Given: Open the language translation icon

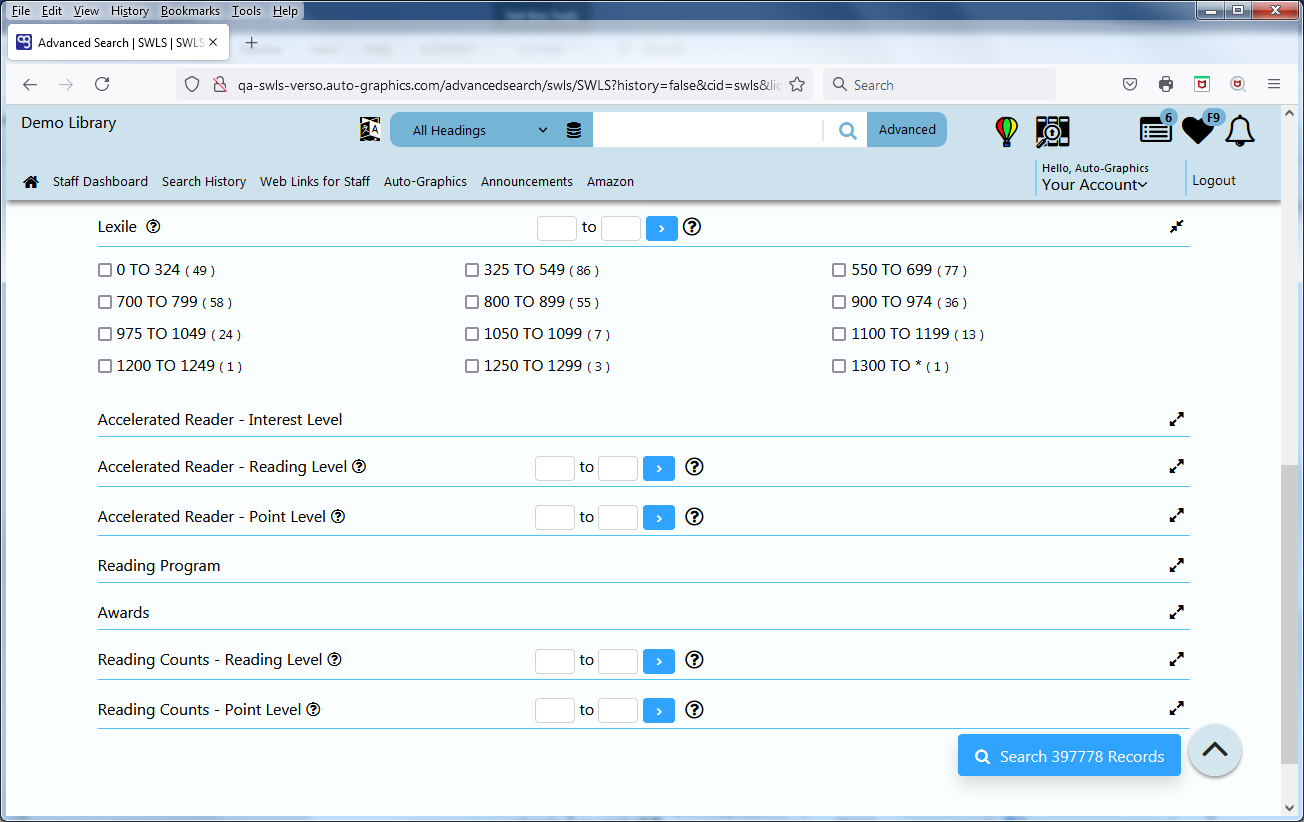Looking at the screenshot, I should pyautogui.click(x=370, y=129).
